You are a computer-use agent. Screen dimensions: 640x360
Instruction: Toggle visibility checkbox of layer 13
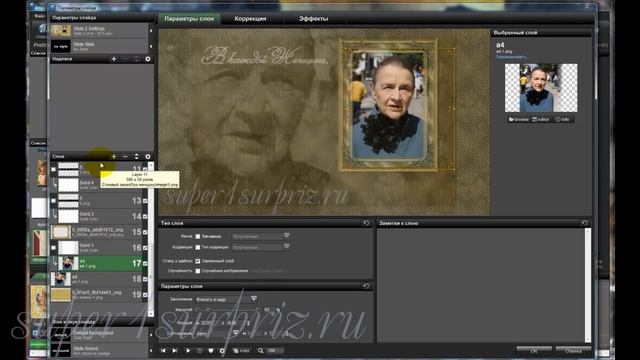coord(145,201)
